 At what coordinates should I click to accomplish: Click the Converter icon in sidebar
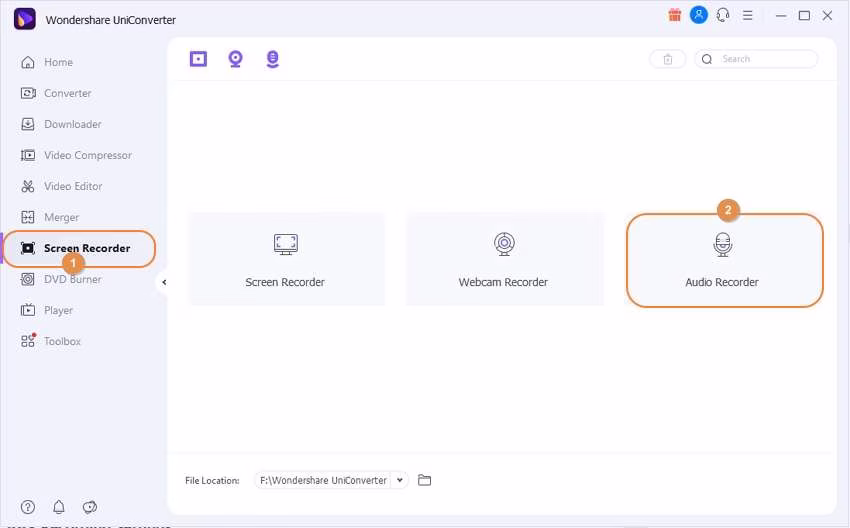[x=28, y=93]
